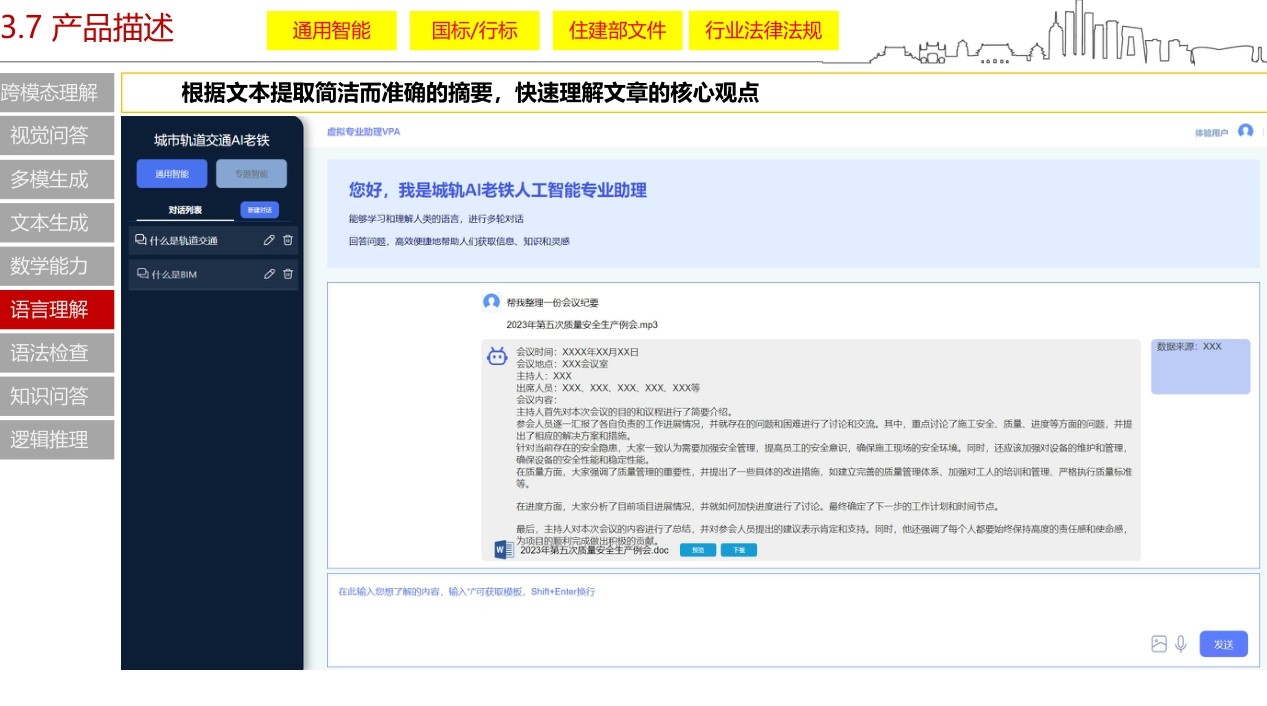Screen dimensions: 1267x706
Task: Click the 帮我整理一份会议纪要 user message
Action: click(x=552, y=302)
